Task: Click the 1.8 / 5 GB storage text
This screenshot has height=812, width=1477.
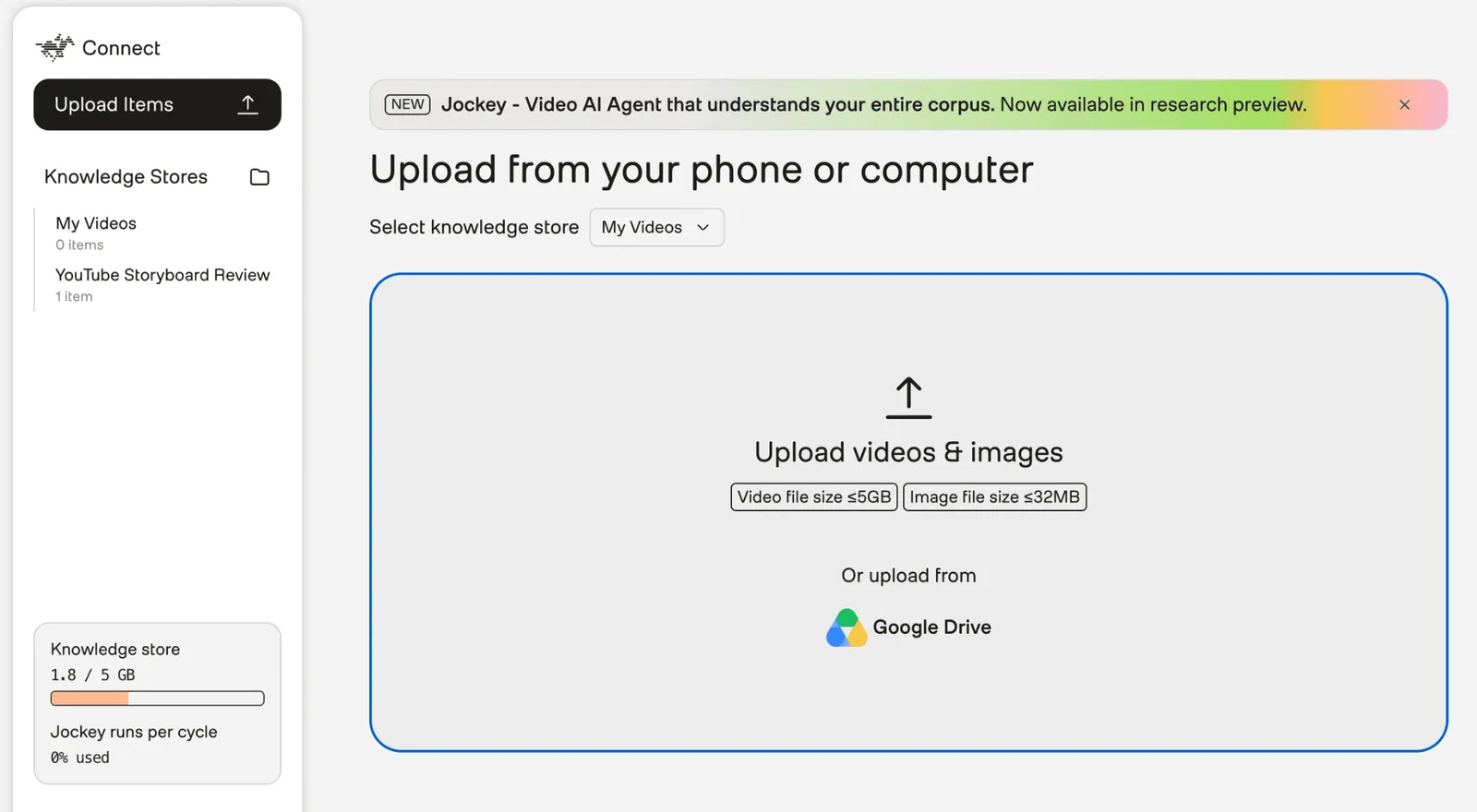Action: tap(92, 675)
